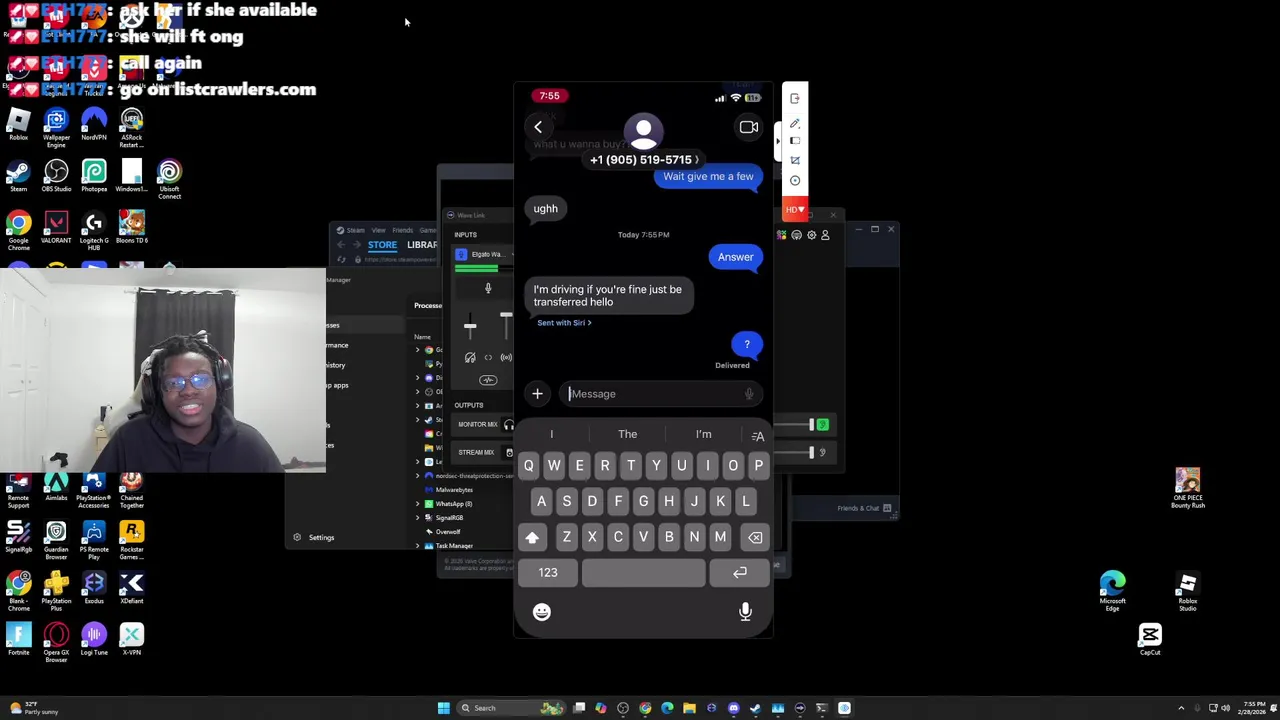Expand the nordsec-threatprotection process row
The image size is (1280, 720).
point(418,476)
